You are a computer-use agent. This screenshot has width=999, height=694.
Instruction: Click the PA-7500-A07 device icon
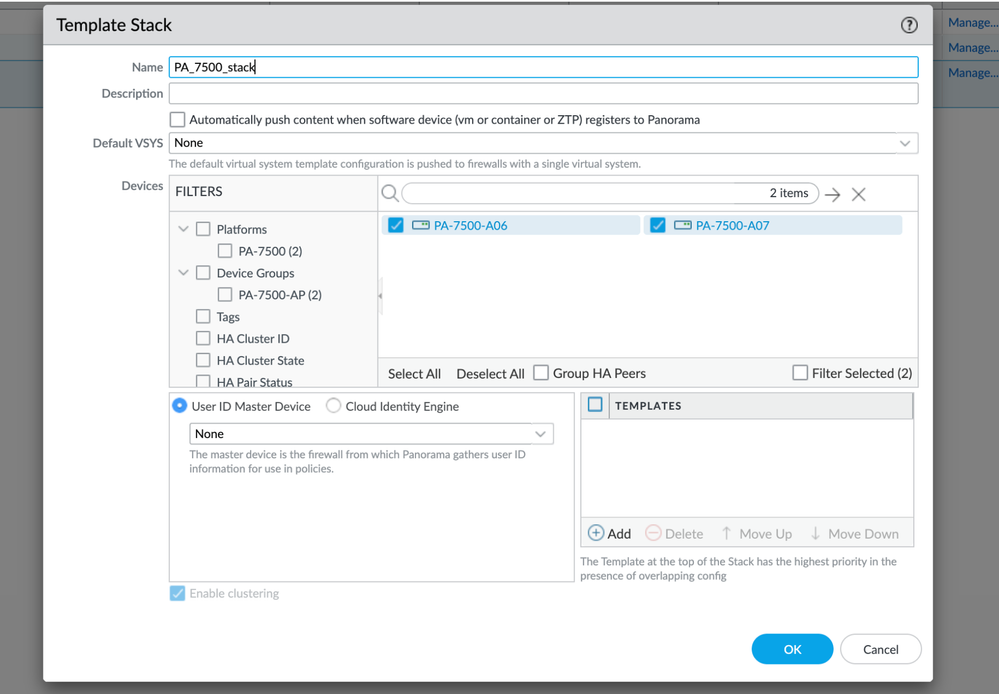pyautogui.click(x=682, y=225)
